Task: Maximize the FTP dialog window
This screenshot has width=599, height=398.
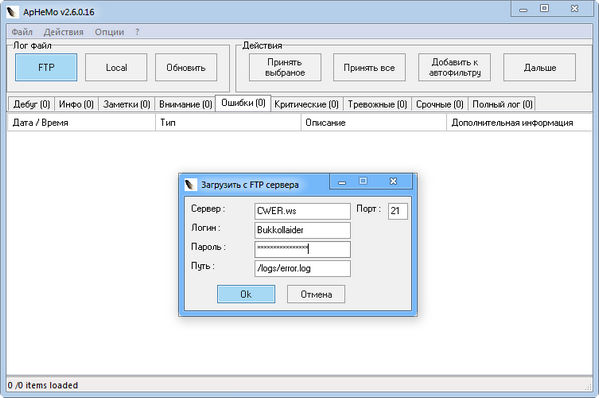Action: coord(363,181)
